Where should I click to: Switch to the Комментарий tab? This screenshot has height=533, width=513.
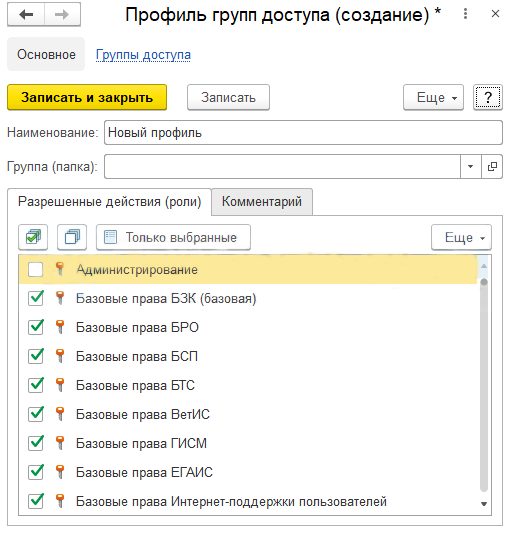point(262,202)
